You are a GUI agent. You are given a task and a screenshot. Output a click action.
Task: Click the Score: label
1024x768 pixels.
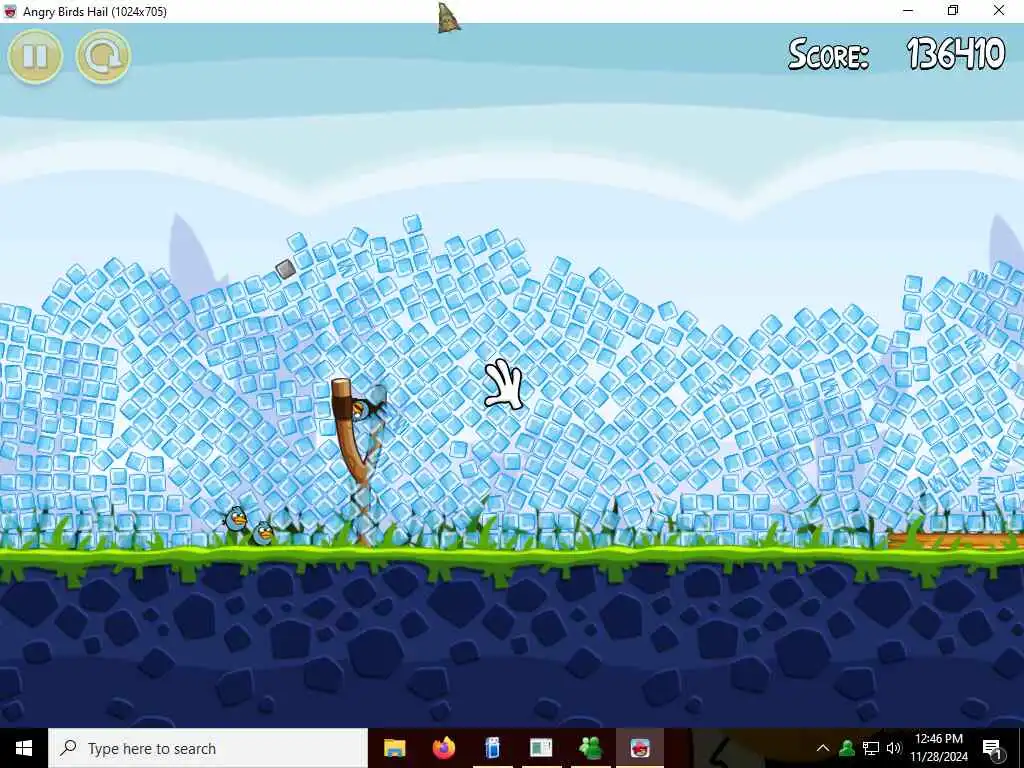(828, 54)
